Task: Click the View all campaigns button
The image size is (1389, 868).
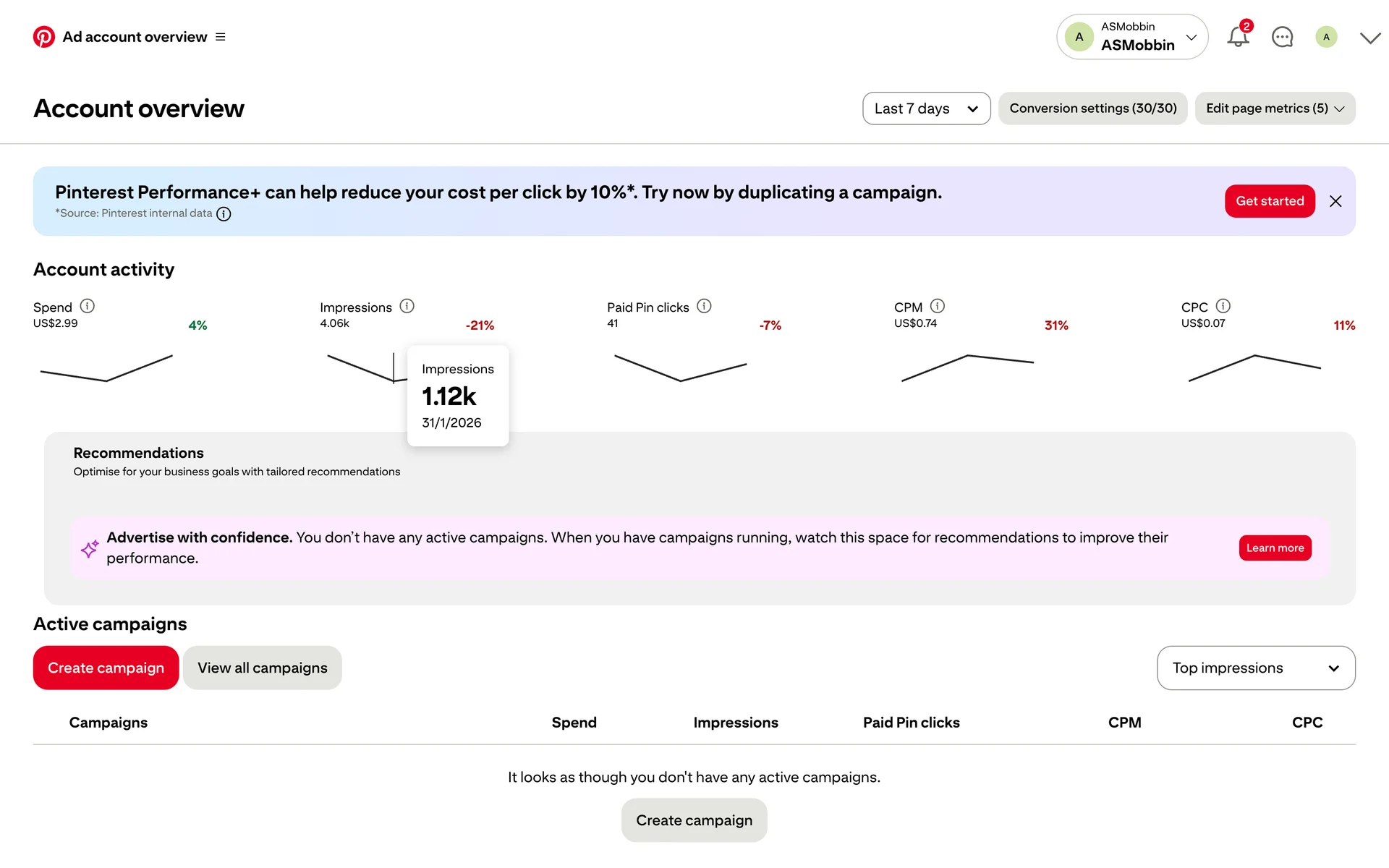Action: coord(262,668)
